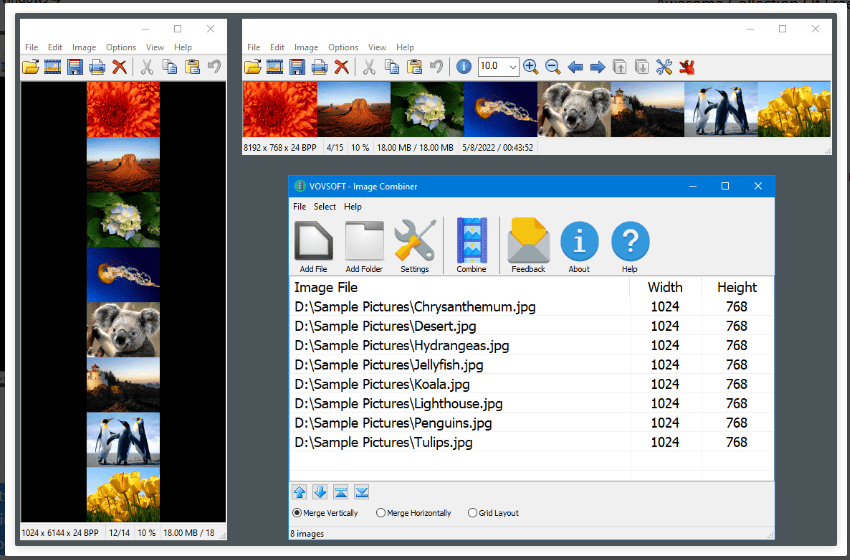Select Merge Vertically radio button
850x560 pixels.
click(325, 513)
